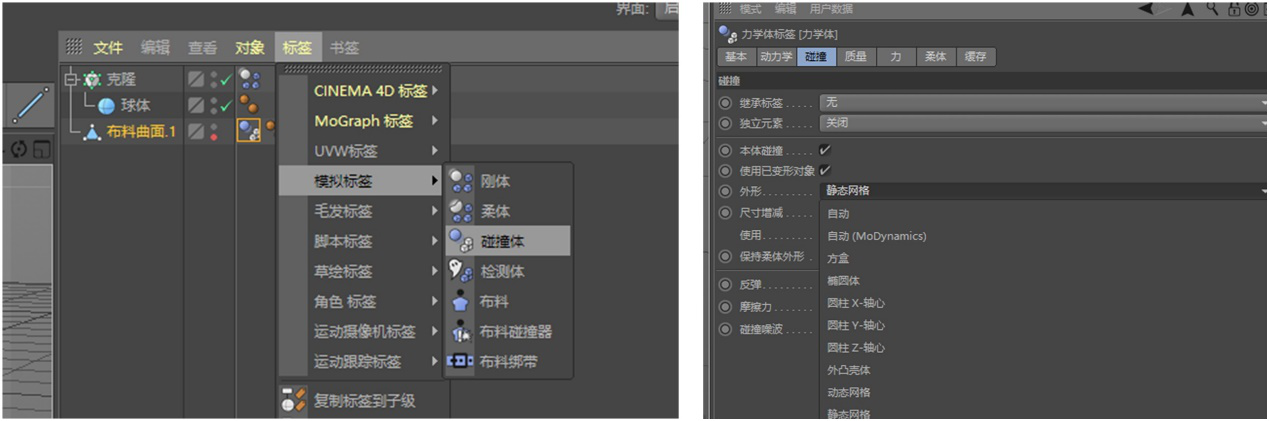The image size is (1269, 421).
Task: Switch to the 动力学 tab
Action: pos(776,57)
